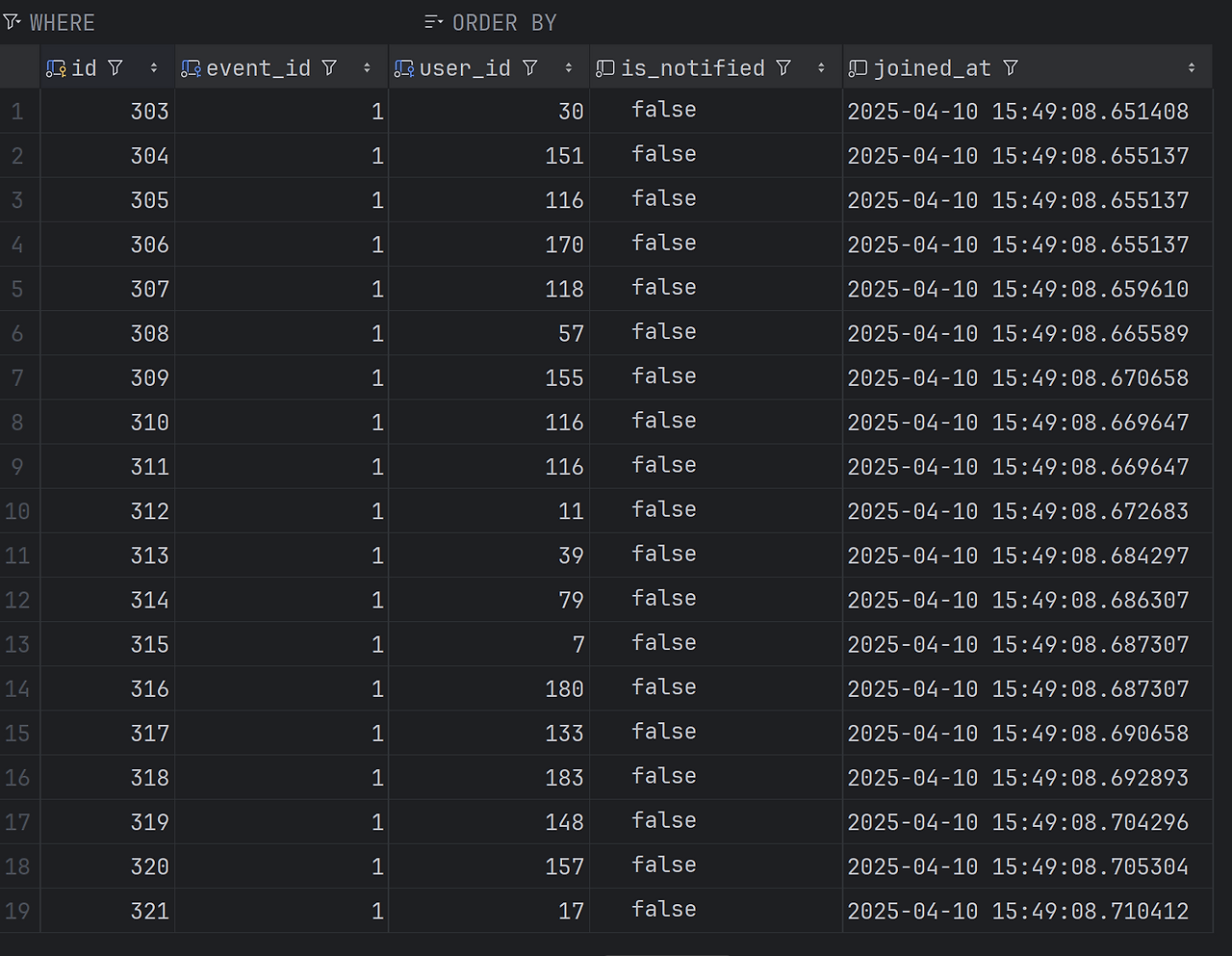Select the is_notified column header
Screen dimensions: 1232x956
716,67
